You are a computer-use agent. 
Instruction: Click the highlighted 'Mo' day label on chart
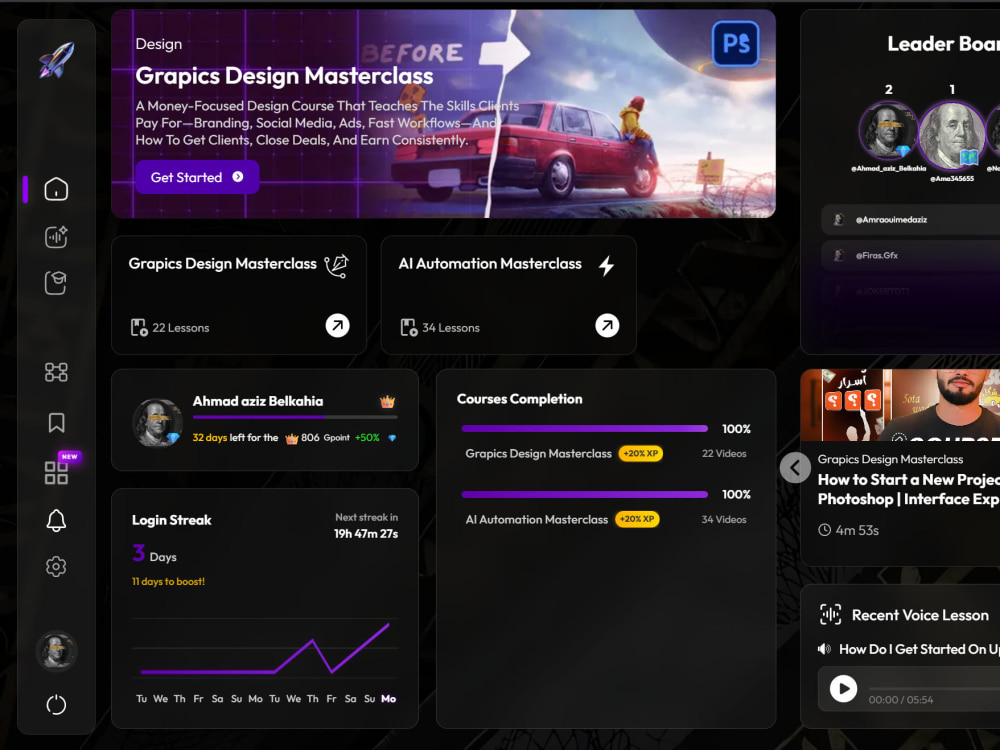click(388, 699)
